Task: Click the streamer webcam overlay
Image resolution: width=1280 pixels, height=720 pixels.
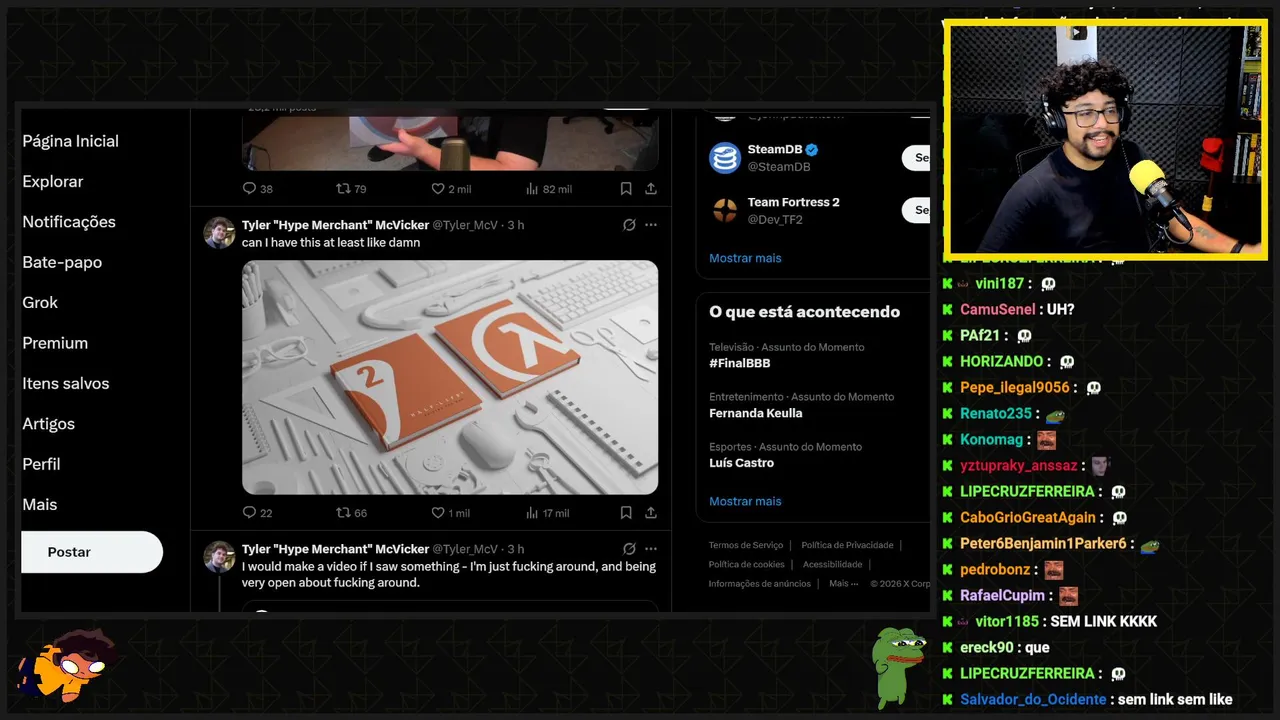Action: tap(1106, 139)
